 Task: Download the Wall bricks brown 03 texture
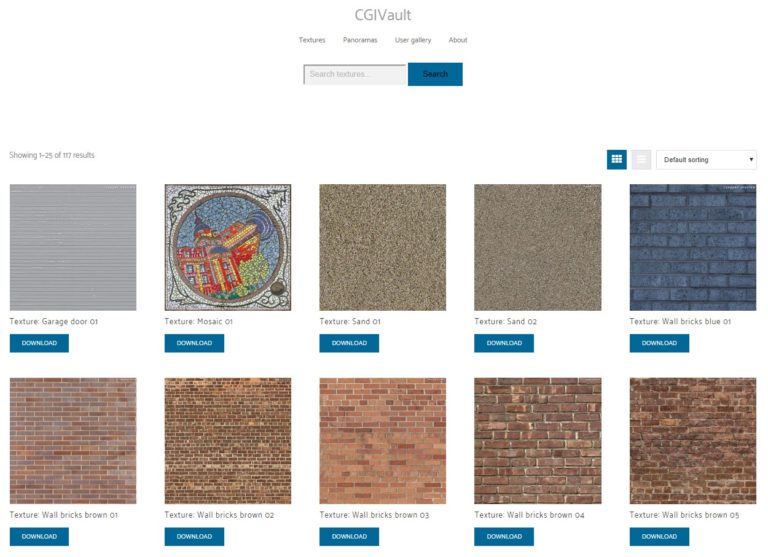349,536
